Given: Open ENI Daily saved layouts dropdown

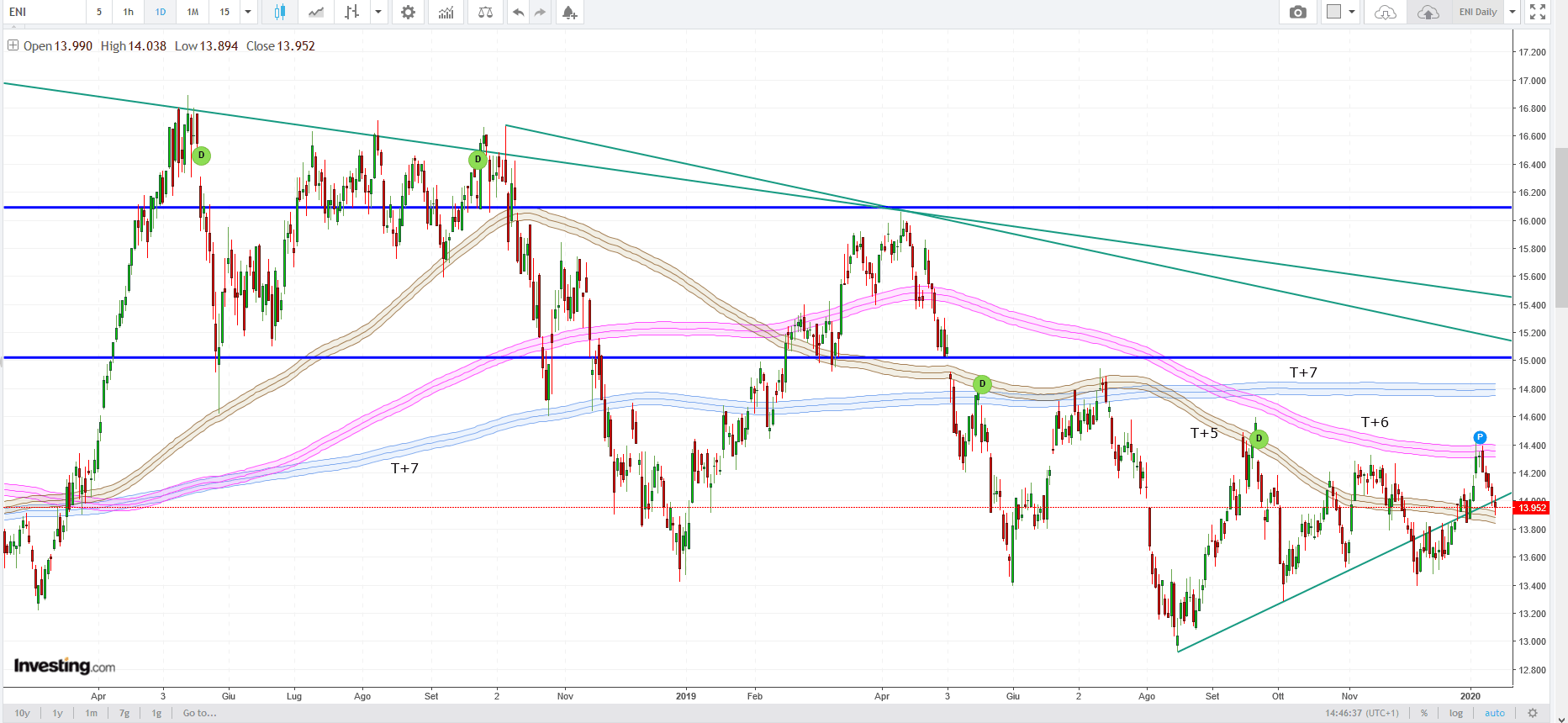Looking at the screenshot, I should (1513, 12).
